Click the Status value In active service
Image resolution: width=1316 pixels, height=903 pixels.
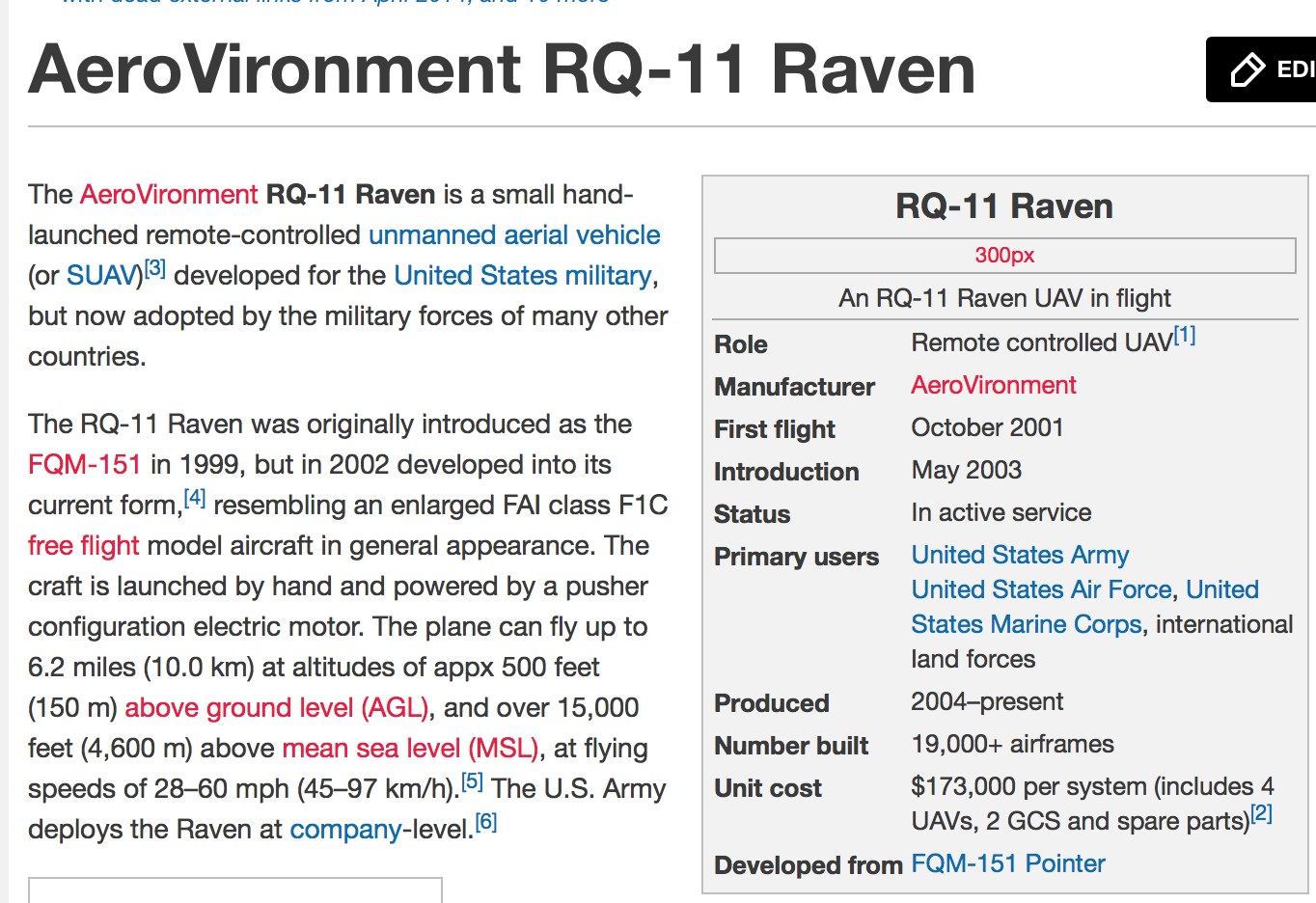pyautogui.click(x=1001, y=513)
